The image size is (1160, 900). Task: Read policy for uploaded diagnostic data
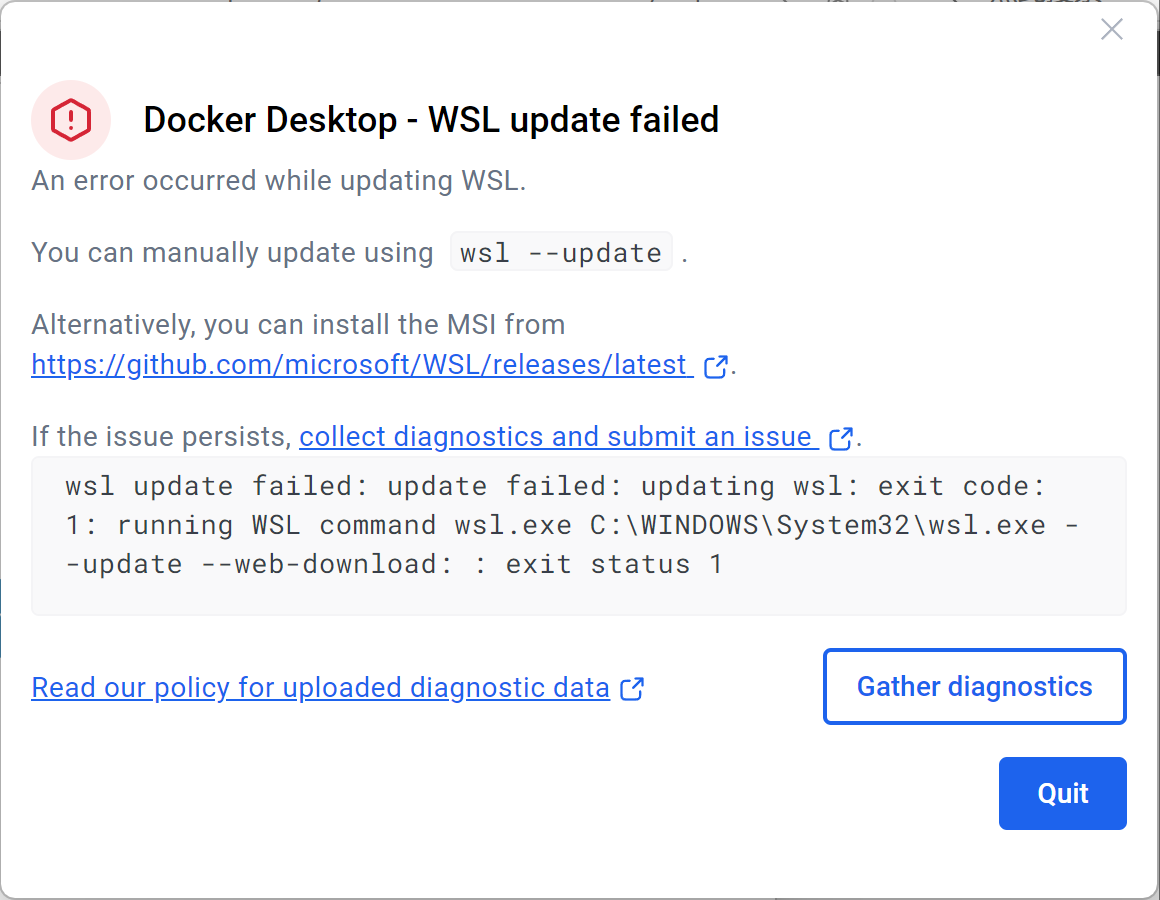coord(320,688)
